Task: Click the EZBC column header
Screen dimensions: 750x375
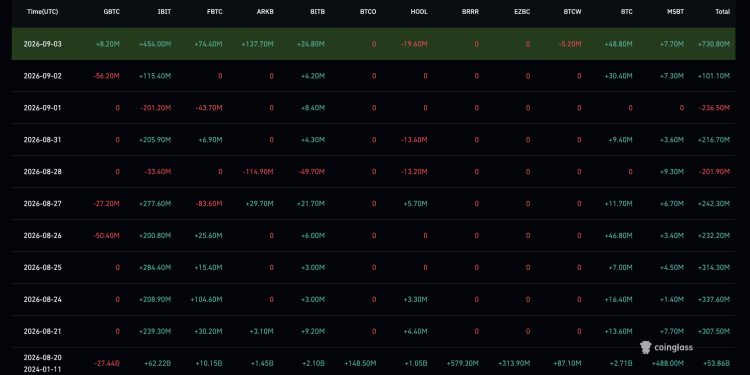Action: [522, 12]
